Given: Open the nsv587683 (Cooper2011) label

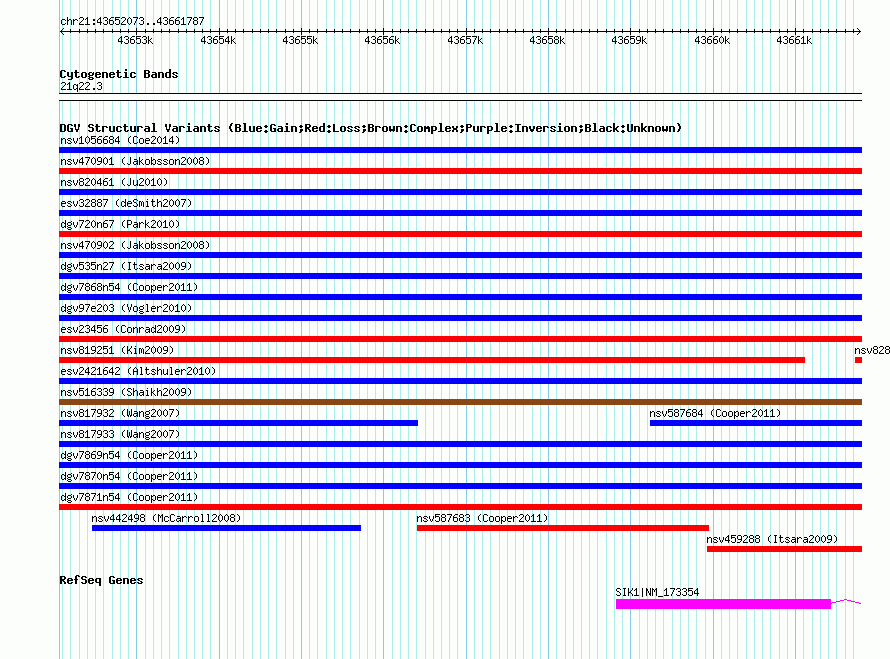Looking at the screenshot, I should [482, 518].
